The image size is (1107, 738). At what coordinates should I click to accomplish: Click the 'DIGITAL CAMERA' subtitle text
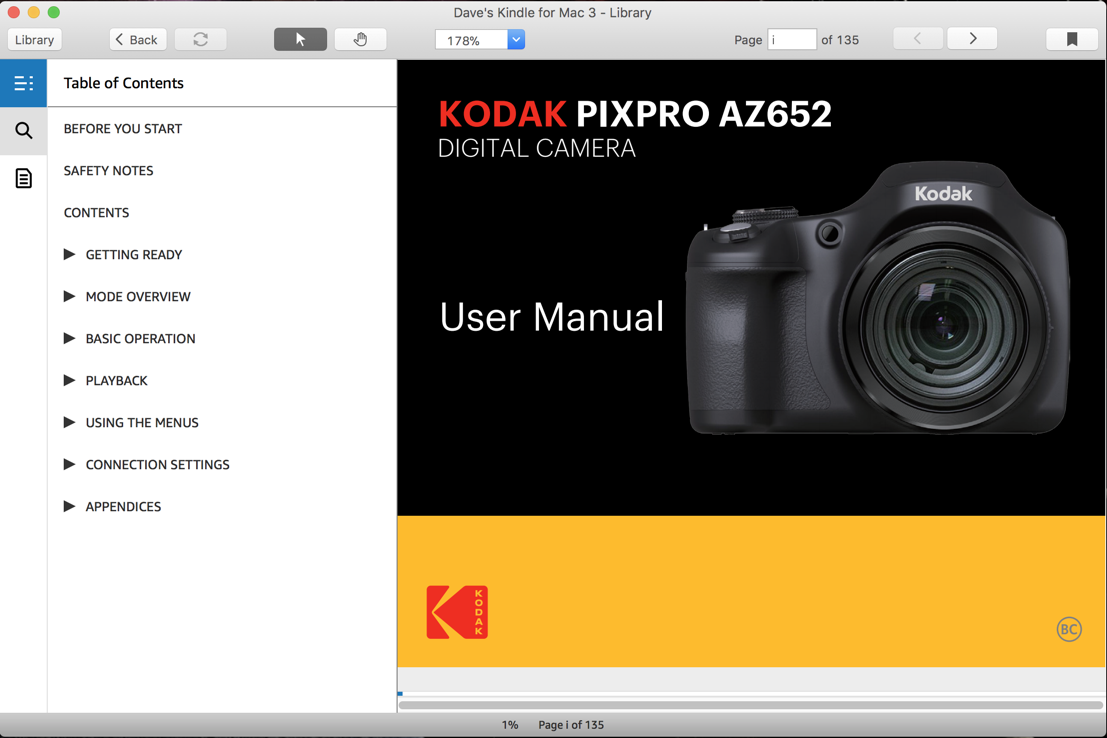[537, 148]
